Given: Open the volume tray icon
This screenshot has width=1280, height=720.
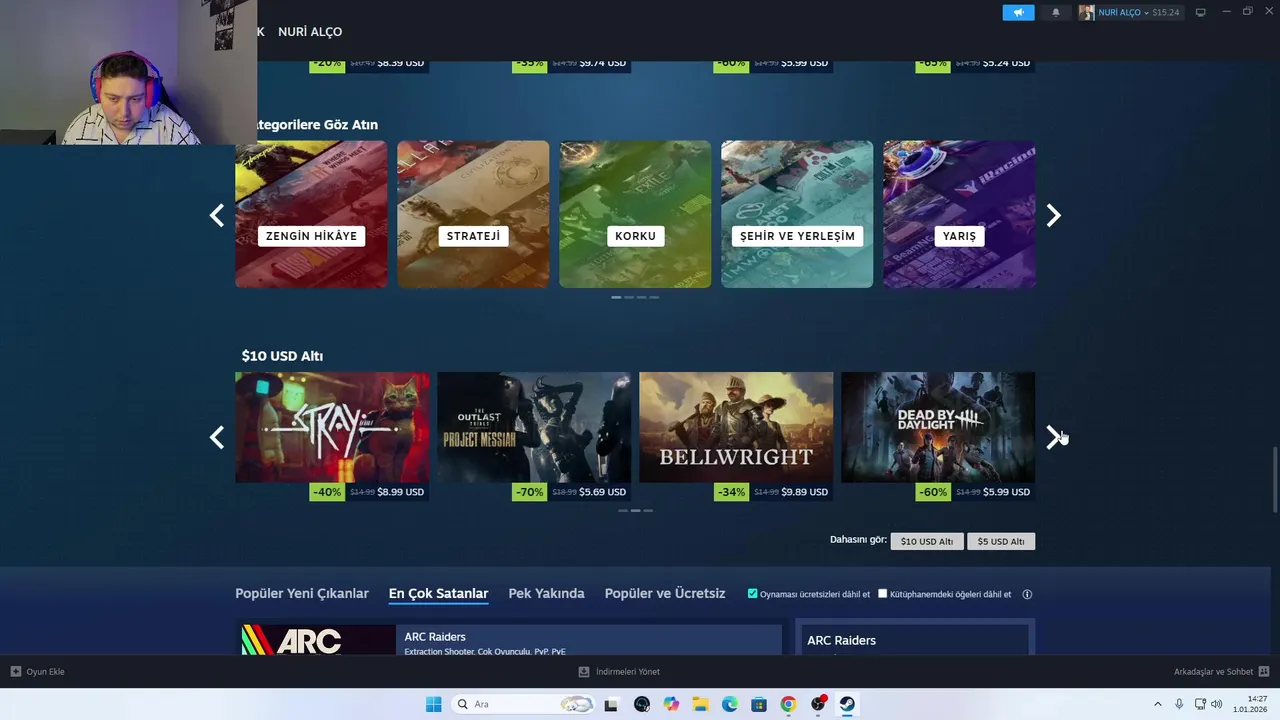Looking at the screenshot, I should [x=1217, y=704].
